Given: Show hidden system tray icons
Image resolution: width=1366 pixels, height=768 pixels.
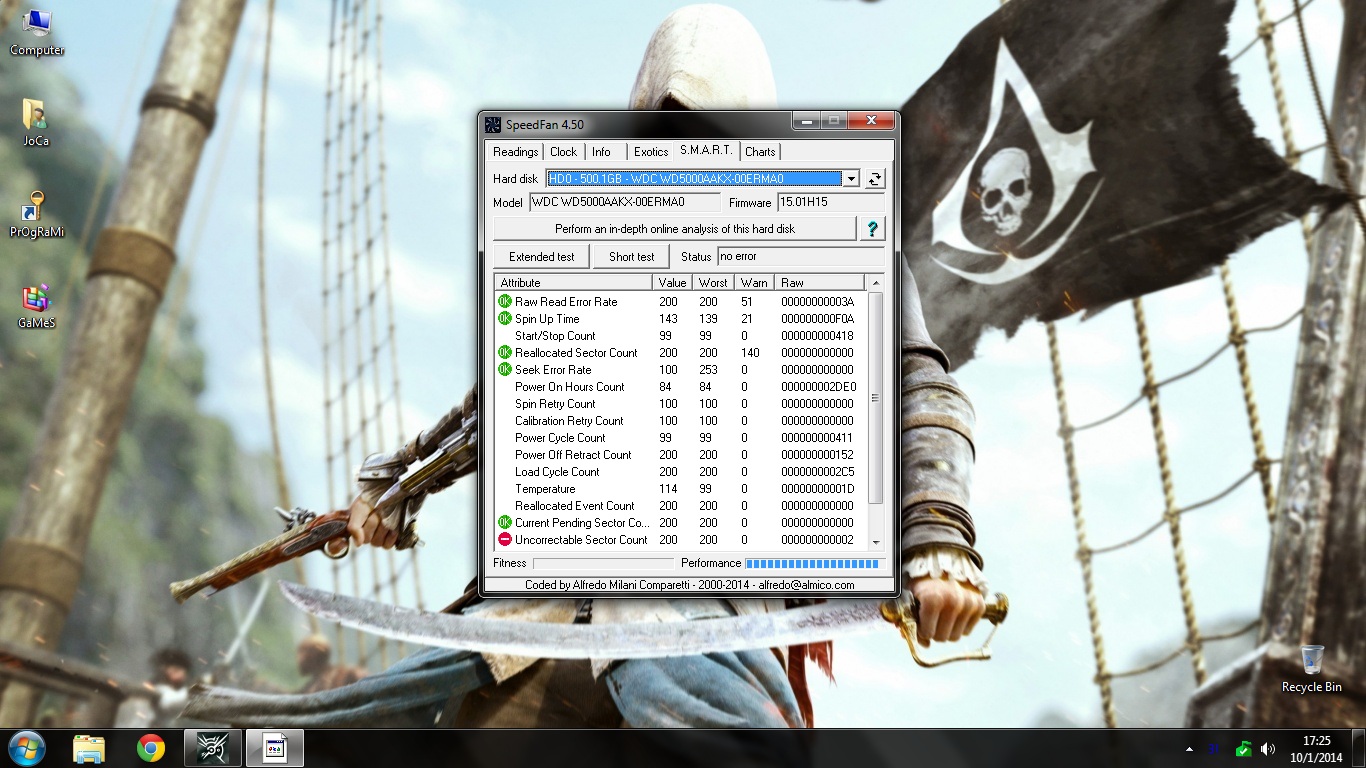Looking at the screenshot, I should click(x=1189, y=749).
